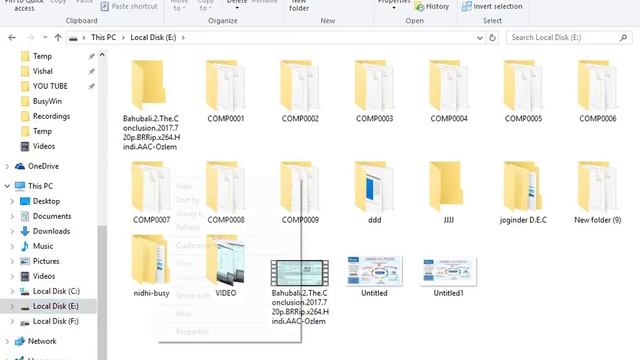640x360 pixels.
Task: Expand the chevron after Local Disk (E:) breadcrumb
Action: [183, 38]
